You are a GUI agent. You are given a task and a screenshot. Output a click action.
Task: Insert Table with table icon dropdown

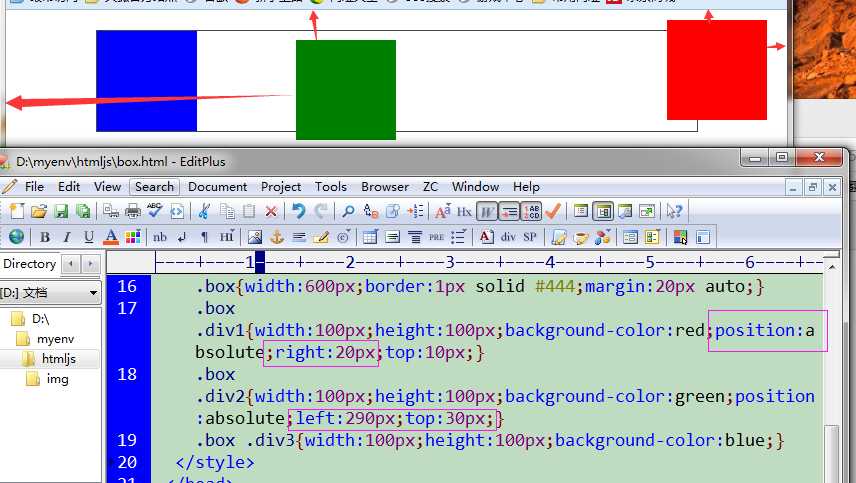[x=370, y=237]
